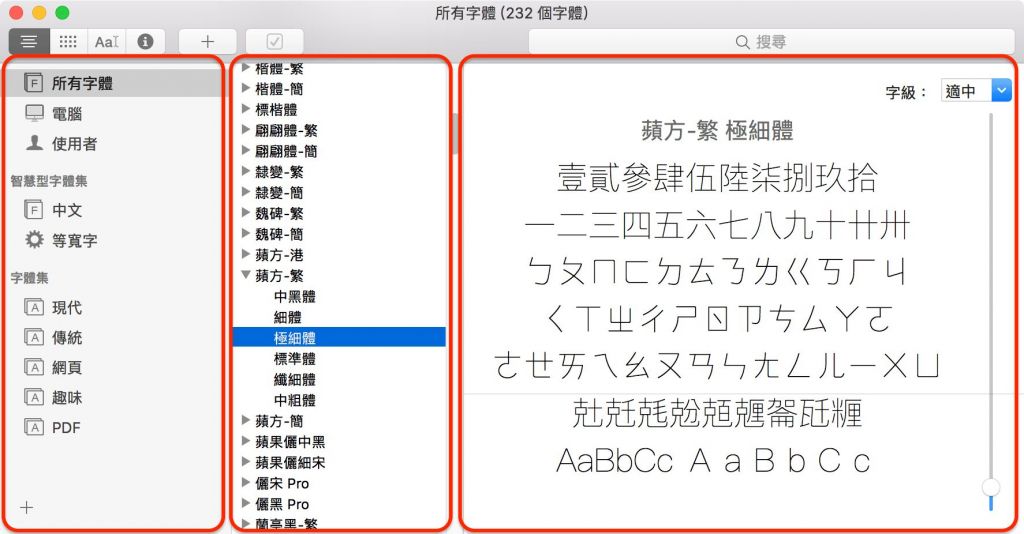The width and height of the screenshot is (1024, 534).
Task: Open the 字級 size dropdown showing 適中
Action: click(x=976, y=91)
